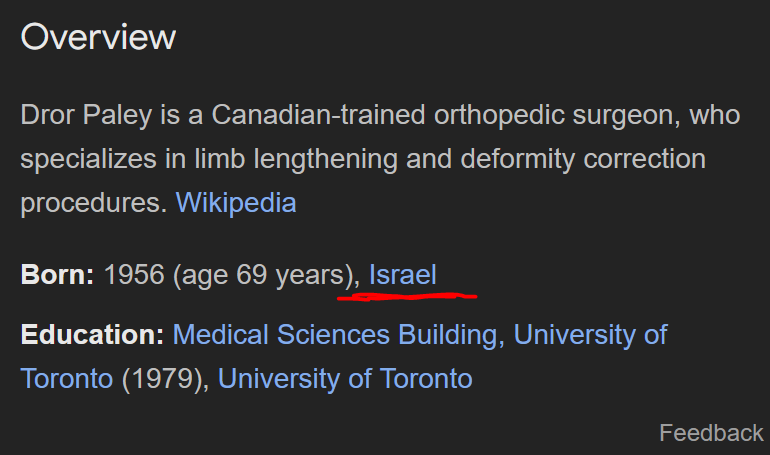770x455 pixels.
Task: Click the bold Education label
Action: point(92,335)
